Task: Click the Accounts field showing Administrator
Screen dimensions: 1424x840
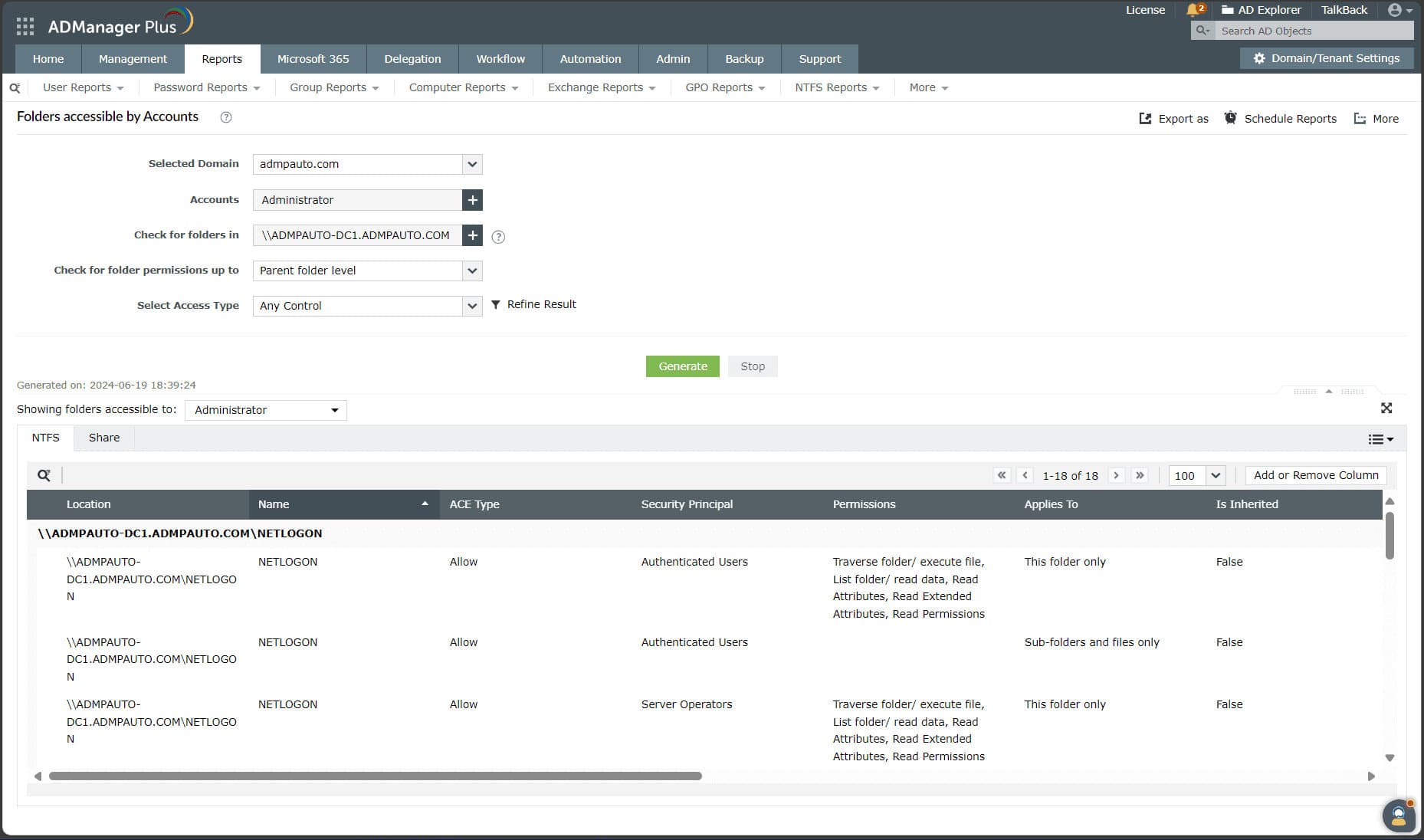Action: click(357, 200)
